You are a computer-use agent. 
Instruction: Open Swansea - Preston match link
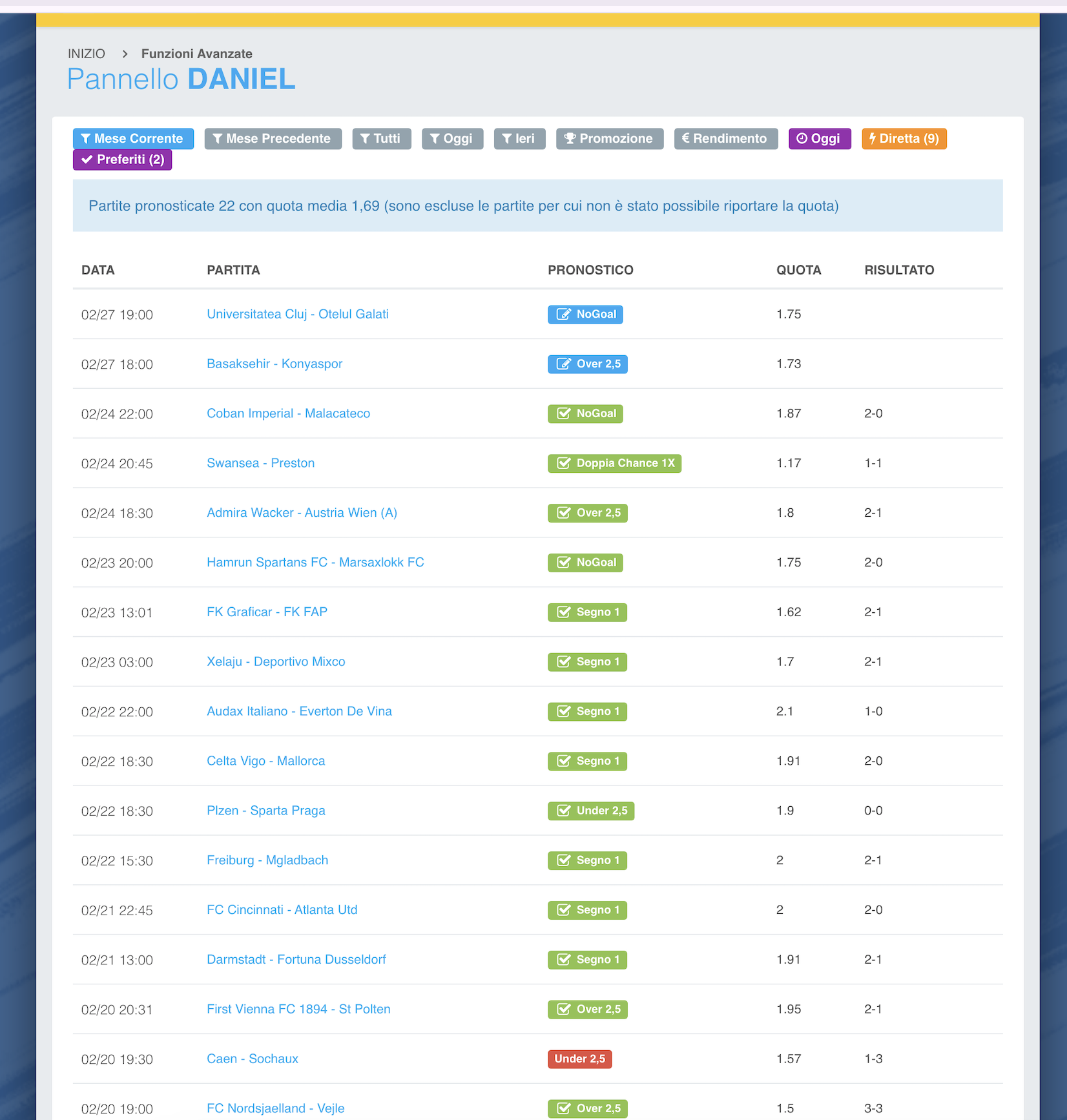click(260, 463)
